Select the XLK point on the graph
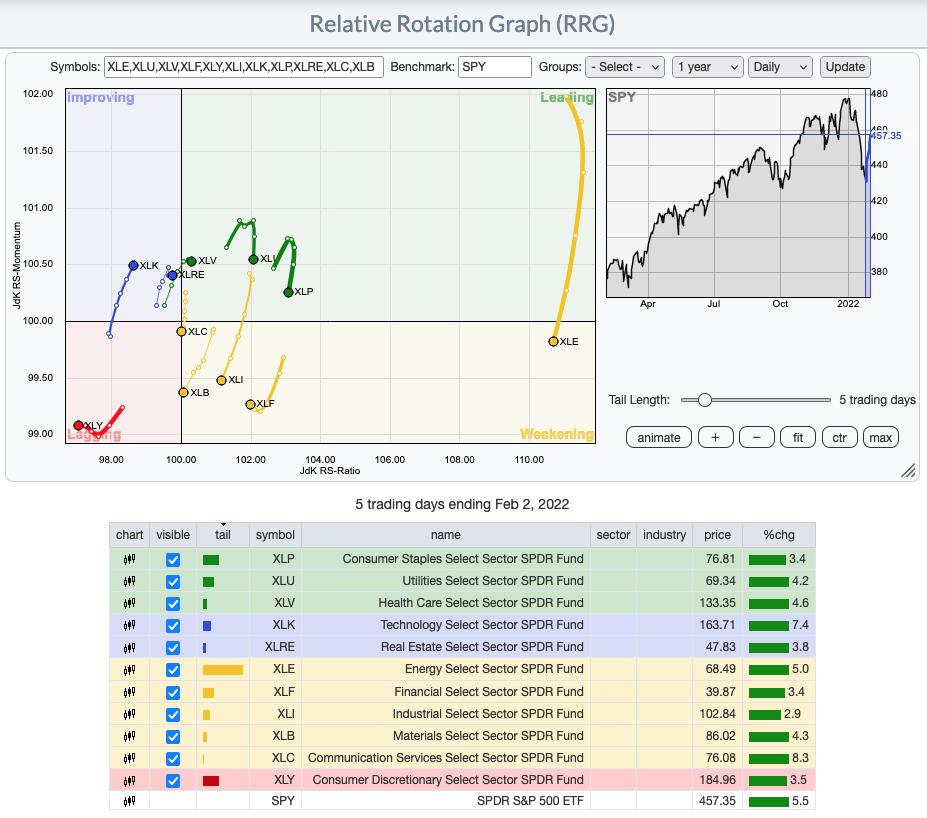The width and height of the screenshot is (927, 818). tap(134, 266)
